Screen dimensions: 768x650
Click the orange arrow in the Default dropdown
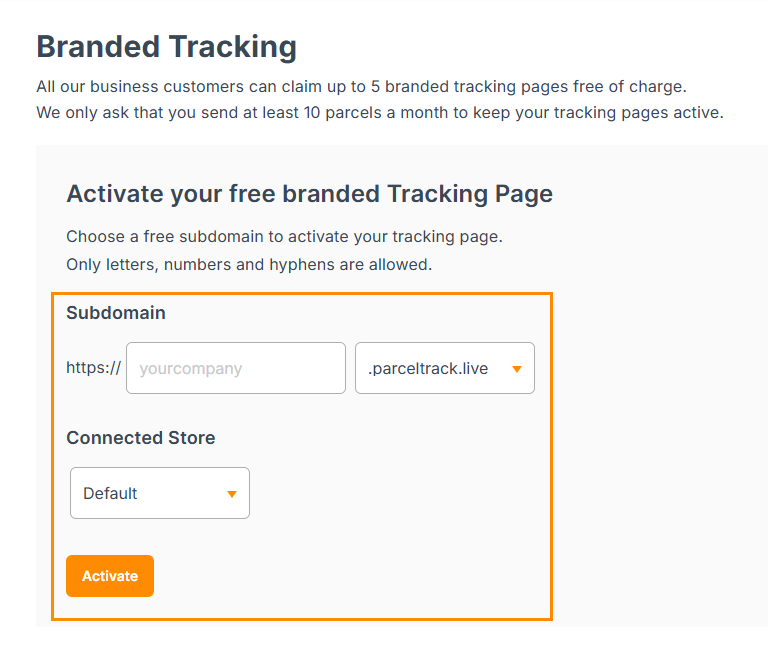(232, 494)
